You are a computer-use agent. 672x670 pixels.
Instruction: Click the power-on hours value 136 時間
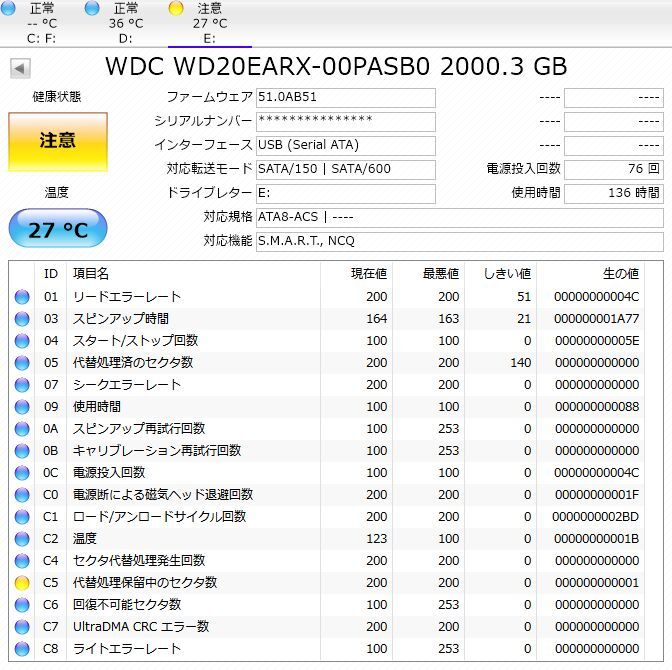[614, 194]
